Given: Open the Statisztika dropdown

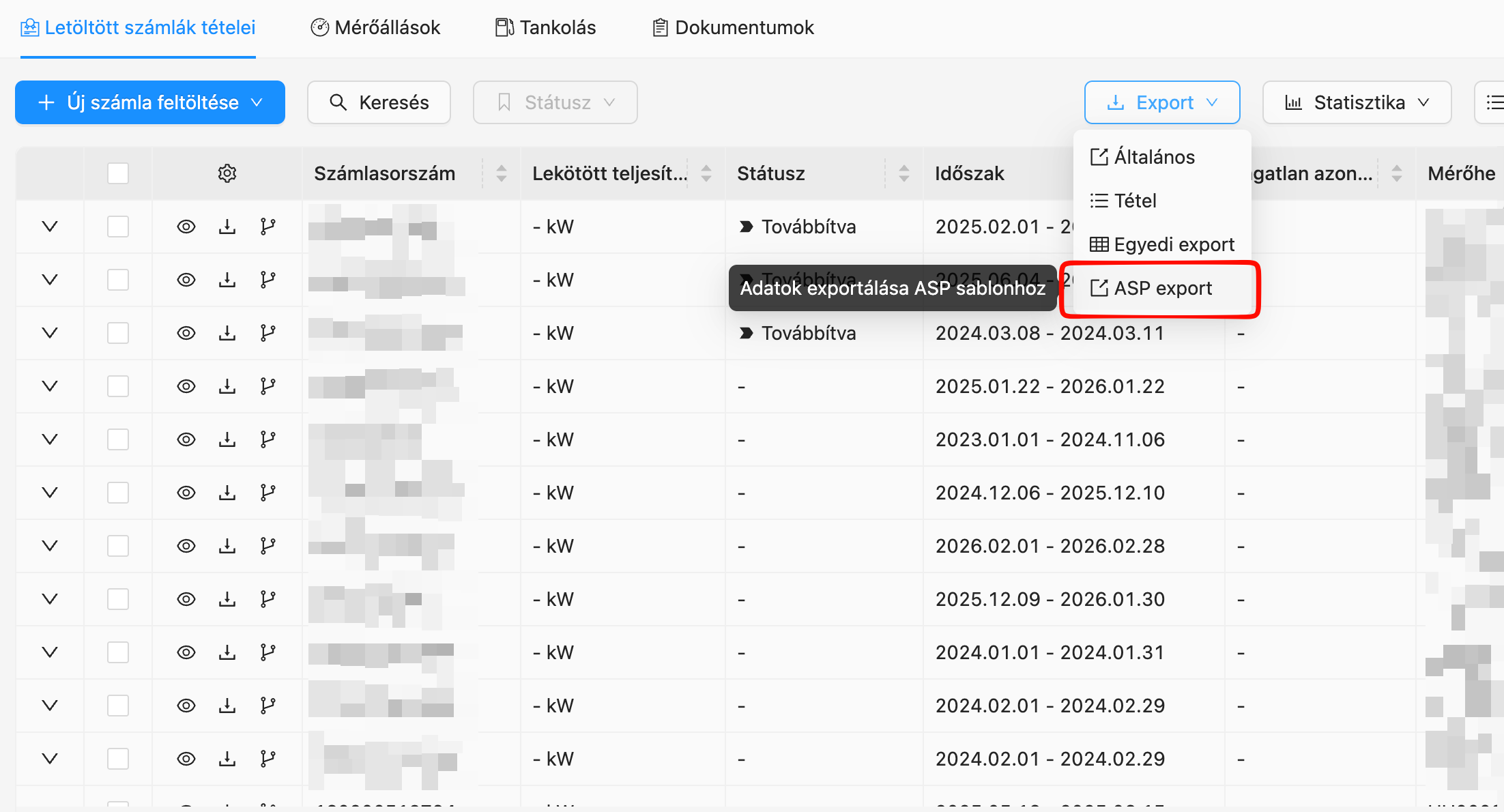Looking at the screenshot, I should pyautogui.click(x=1357, y=102).
